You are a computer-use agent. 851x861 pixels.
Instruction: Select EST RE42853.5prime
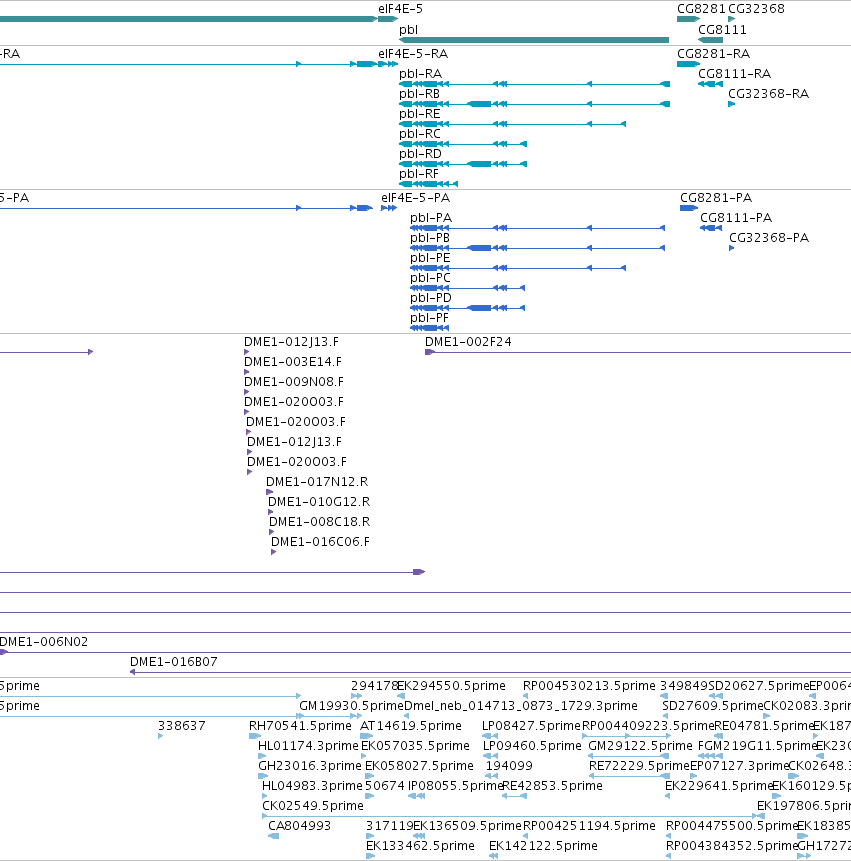514,796
